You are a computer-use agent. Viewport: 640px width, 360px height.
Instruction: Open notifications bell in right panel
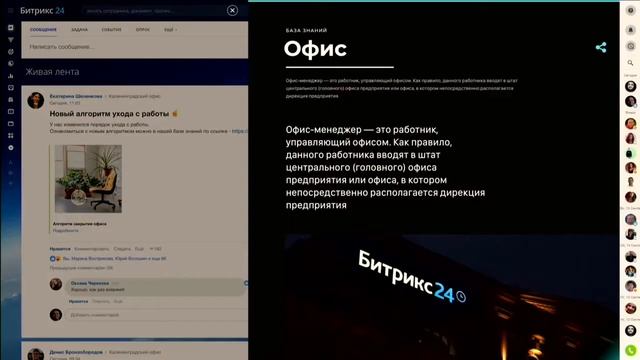(x=631, y=30)
